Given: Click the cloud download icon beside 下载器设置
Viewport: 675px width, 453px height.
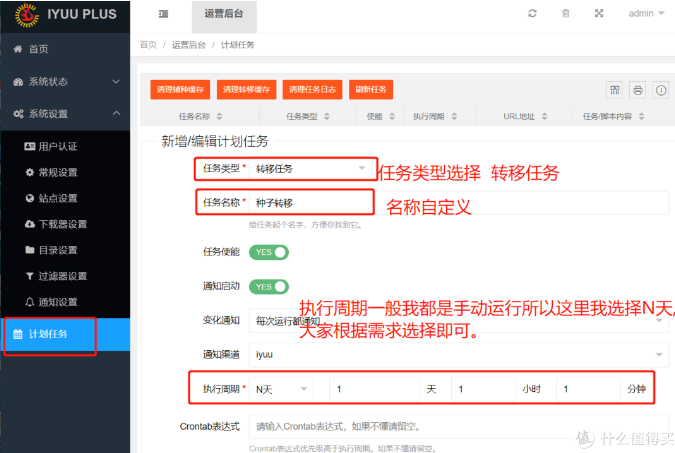Looking at the screenshot, I should click(30, 224).
